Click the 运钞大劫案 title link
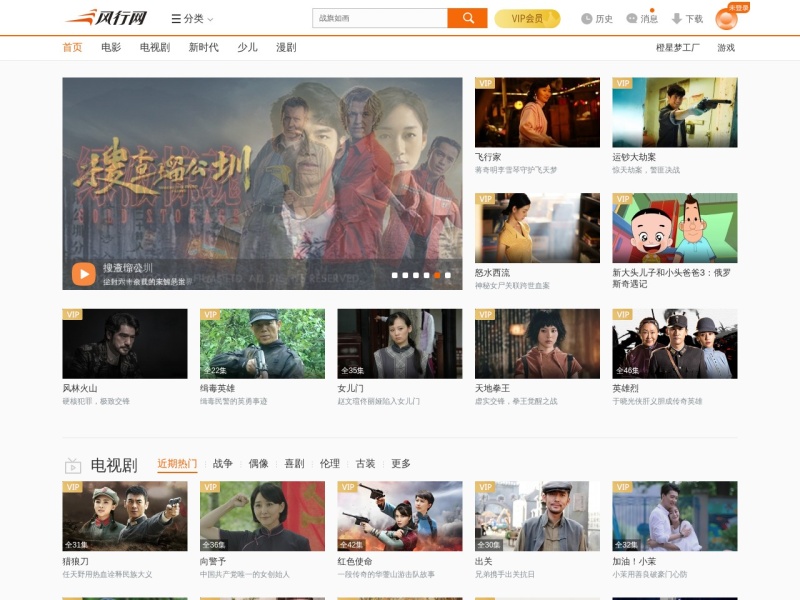This screenshot has width=800, height=600. pos(634,157)
